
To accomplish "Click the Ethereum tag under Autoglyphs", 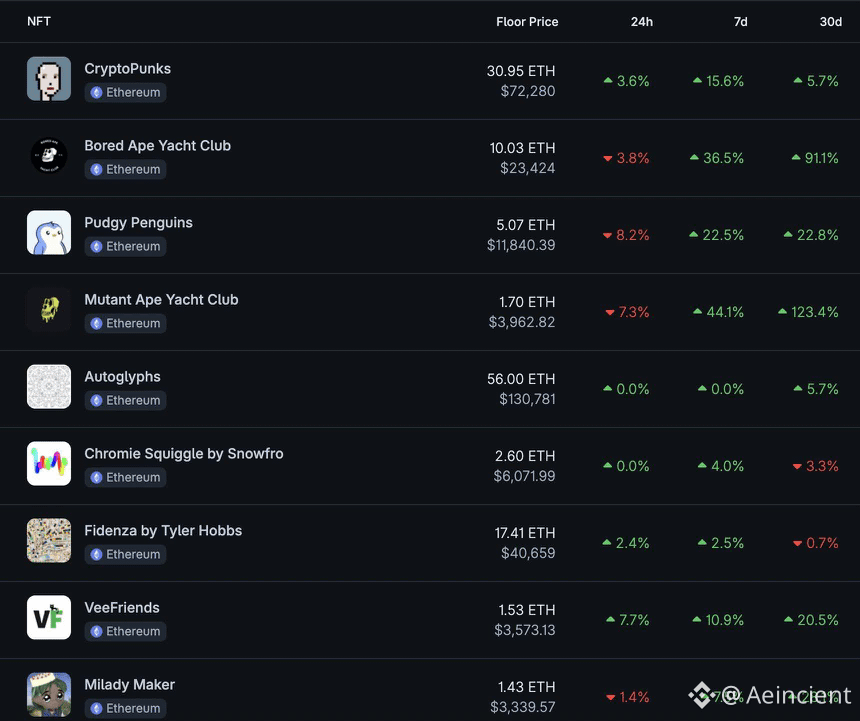I will coord(126,400).
